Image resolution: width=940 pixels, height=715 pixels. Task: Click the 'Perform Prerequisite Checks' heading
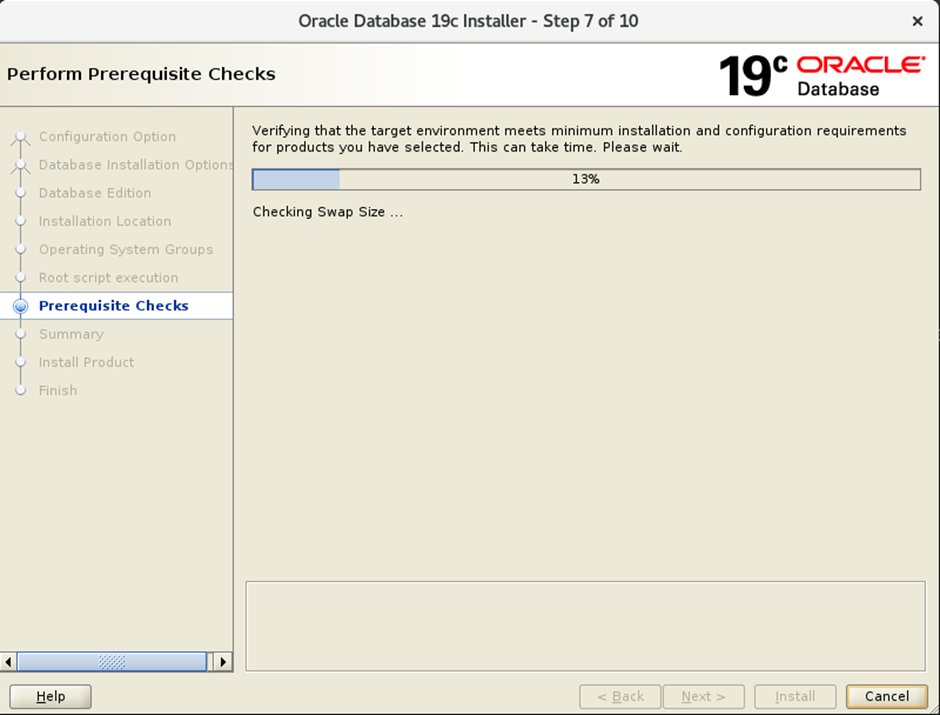[x=141, y=74]
